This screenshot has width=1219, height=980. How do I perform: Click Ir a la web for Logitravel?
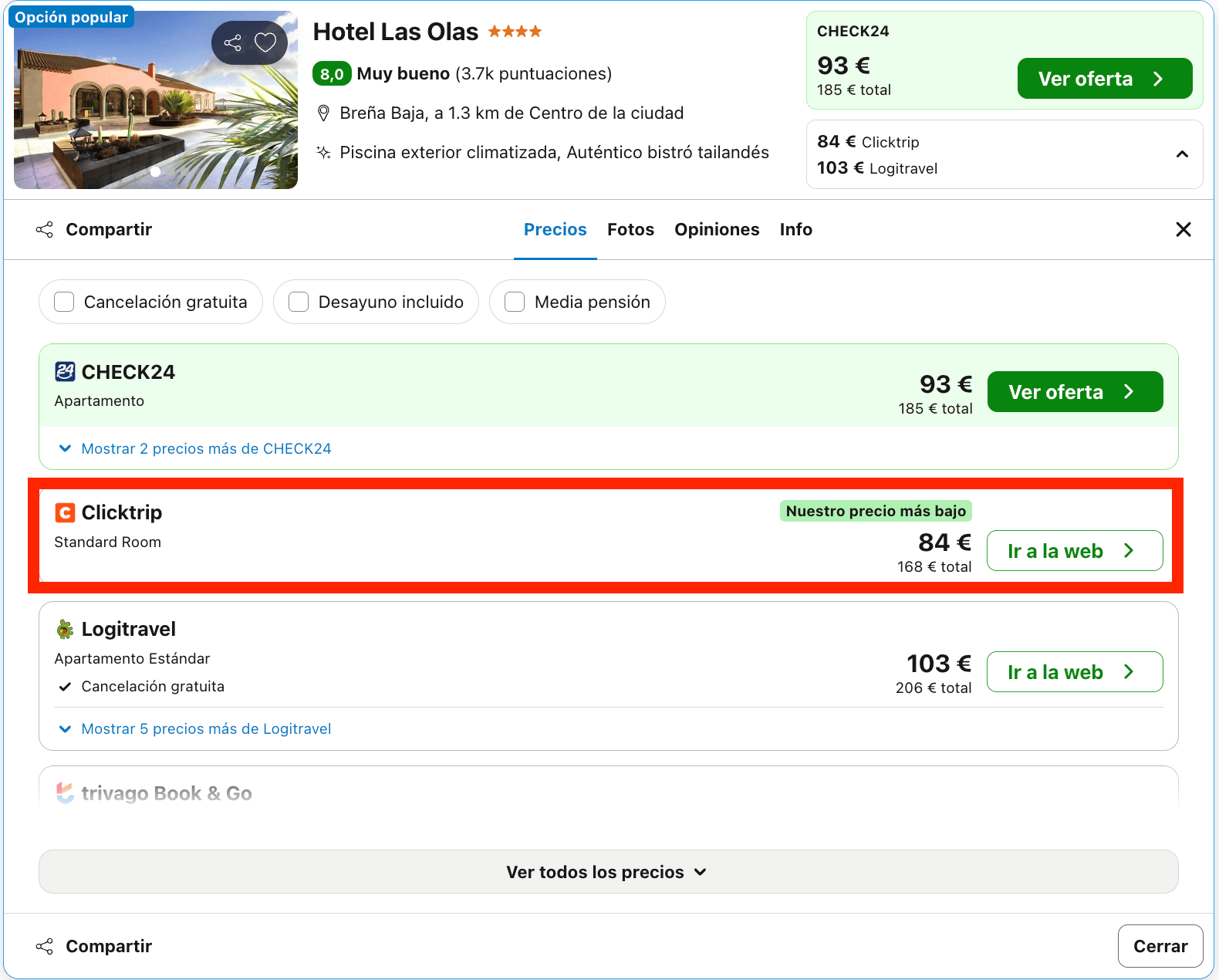click(x=1075, y=672)
